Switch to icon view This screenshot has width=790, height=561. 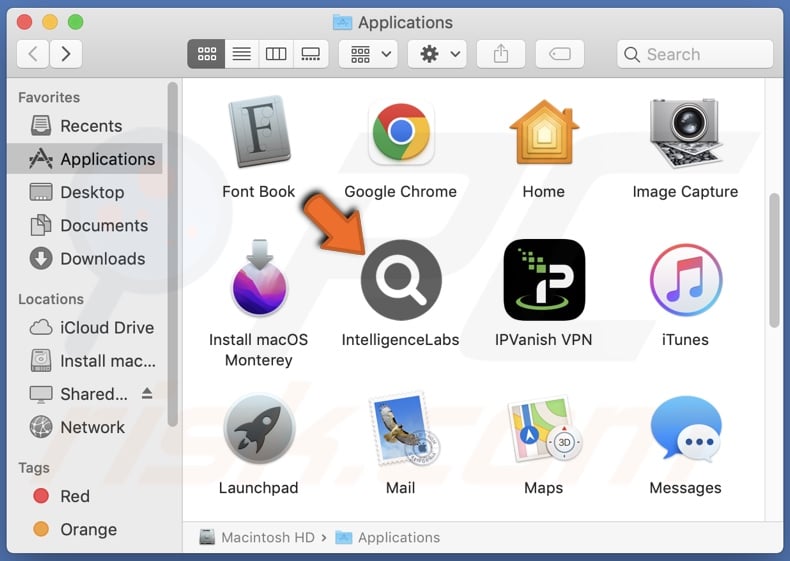(x=207, y=54)
